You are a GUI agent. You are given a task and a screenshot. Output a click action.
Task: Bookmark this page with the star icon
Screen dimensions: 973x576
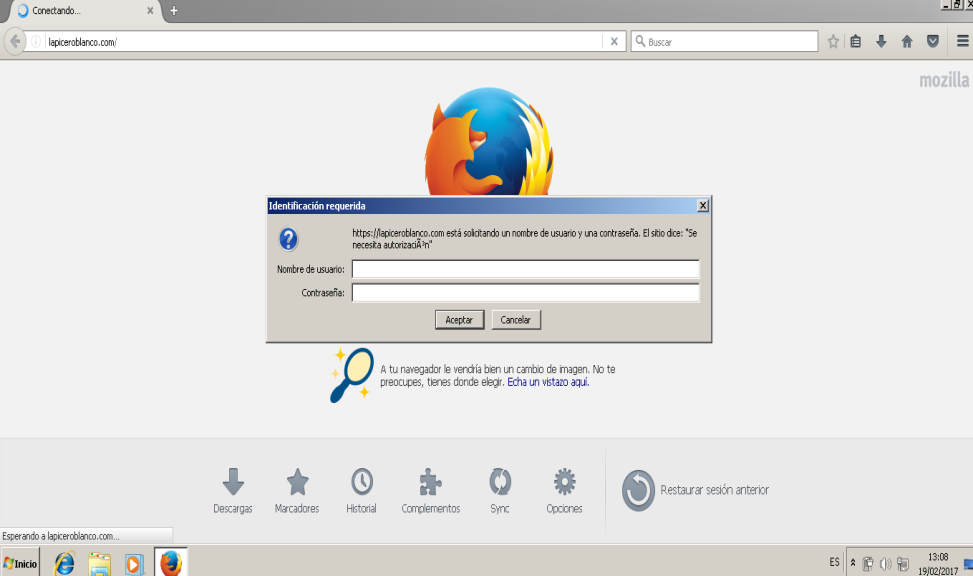pos(833,42)
